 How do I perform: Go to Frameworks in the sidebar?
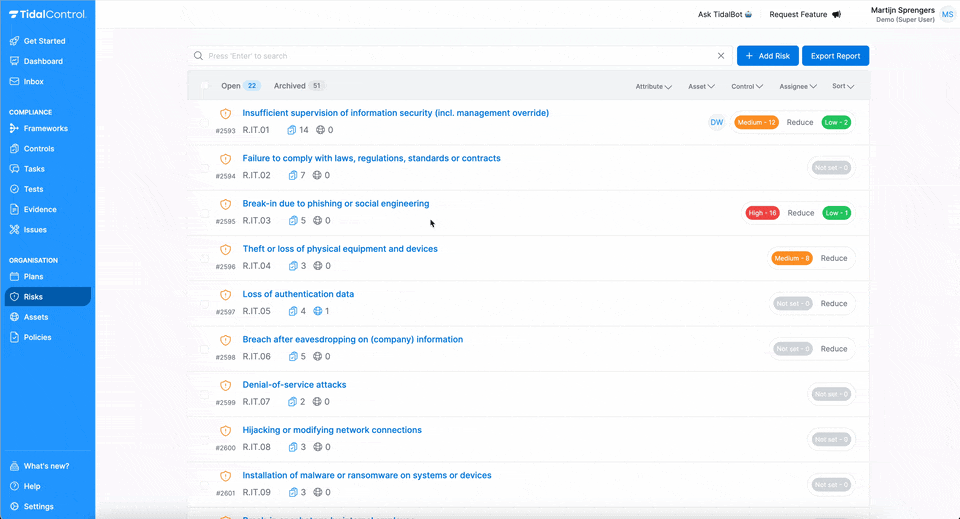pyautogui.click(x=45, y=129)
